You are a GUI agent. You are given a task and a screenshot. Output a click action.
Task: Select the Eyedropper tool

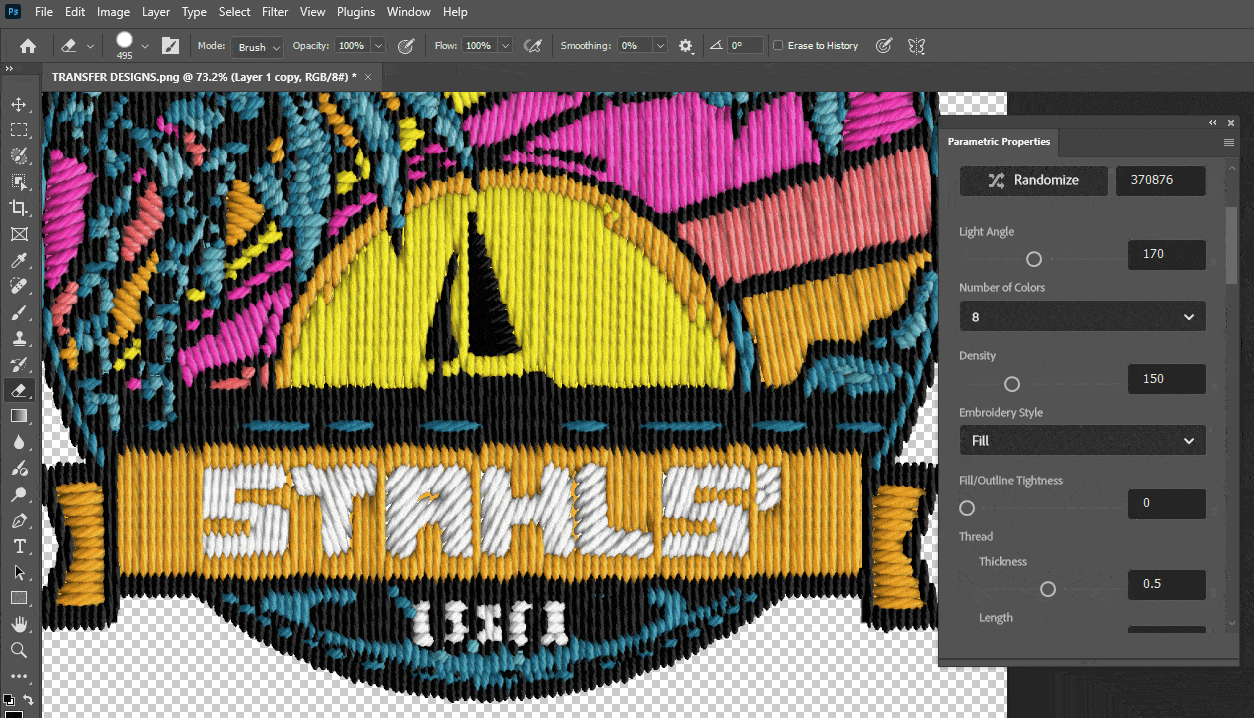point(19,260)
